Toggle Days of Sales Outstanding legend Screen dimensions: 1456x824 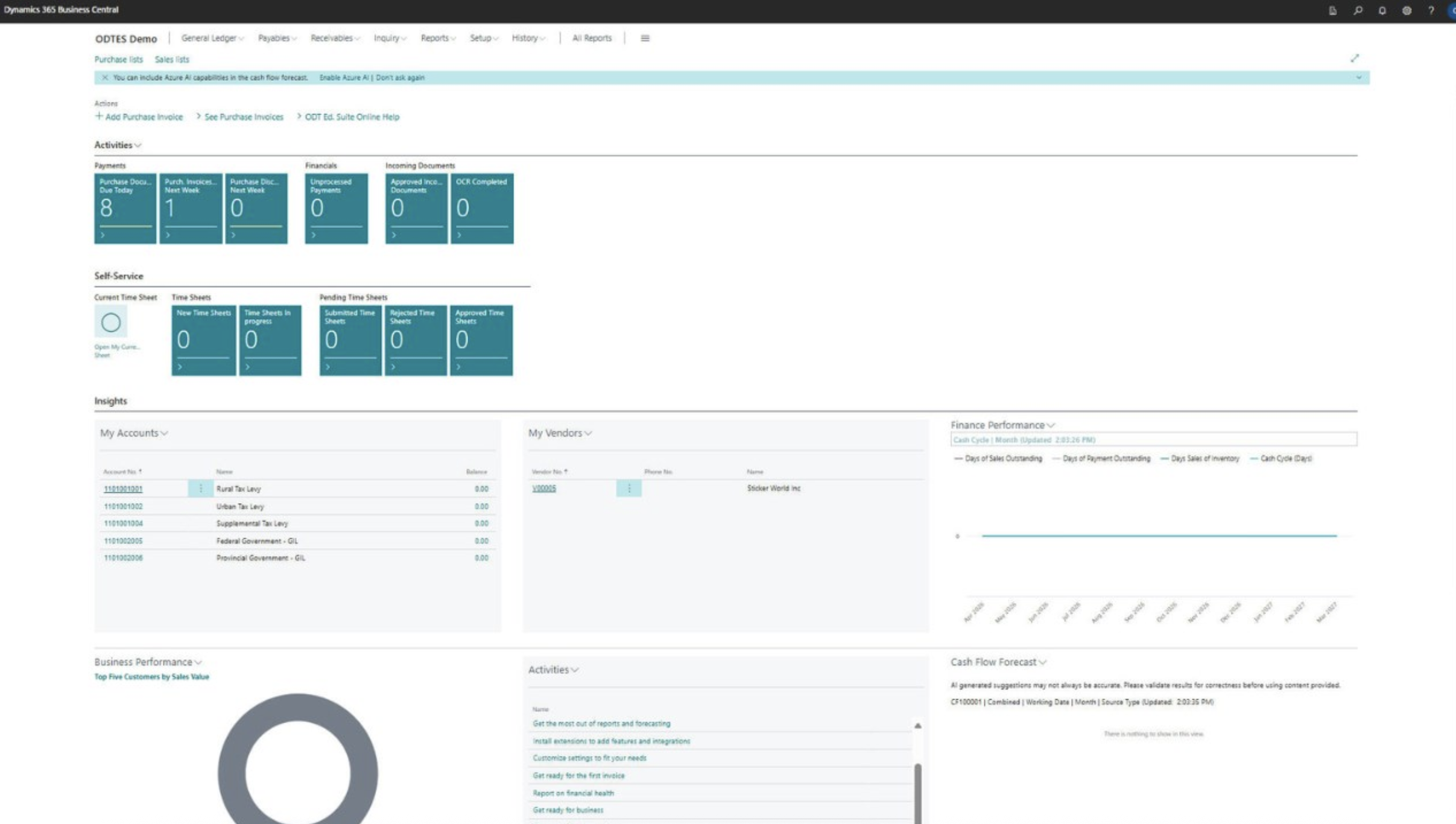[998, 458]
